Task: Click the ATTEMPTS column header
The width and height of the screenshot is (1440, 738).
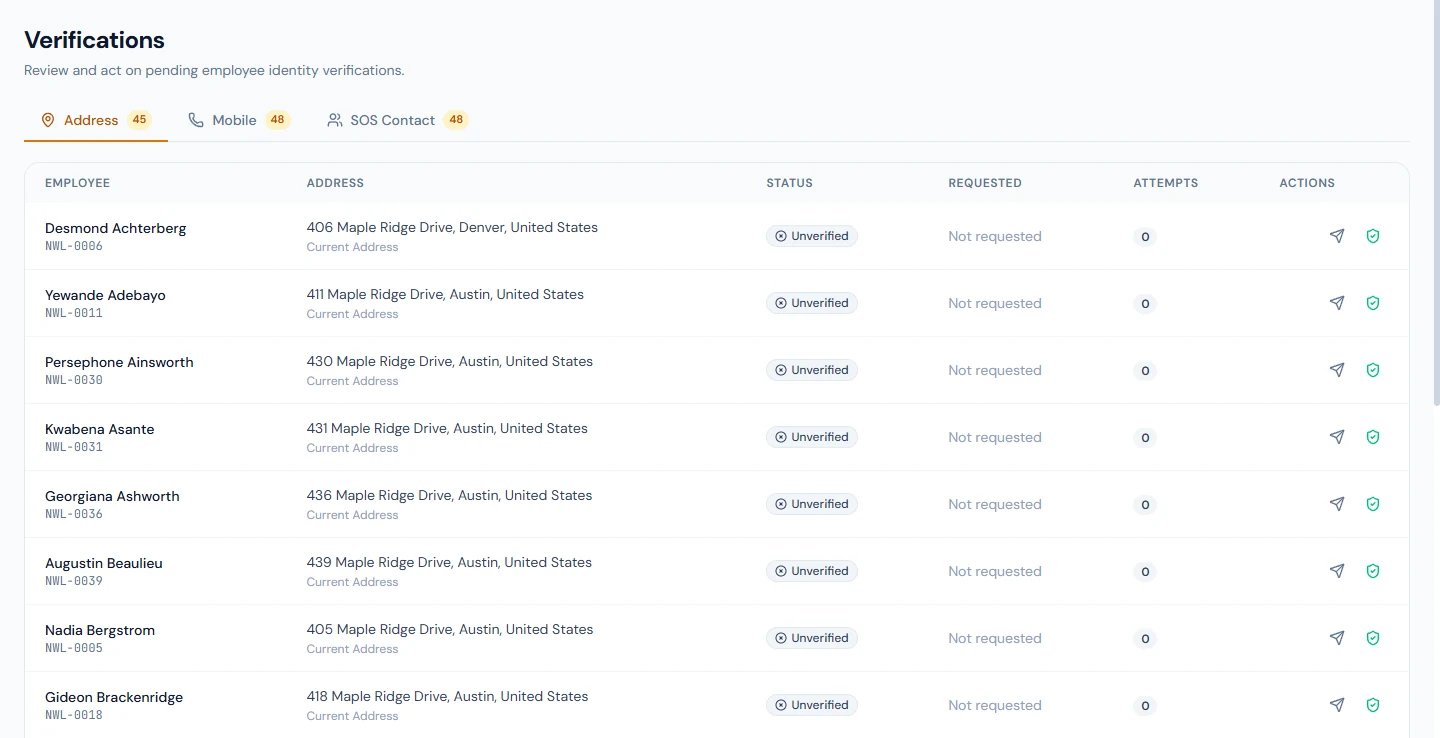Action: tap(1165, 183)
